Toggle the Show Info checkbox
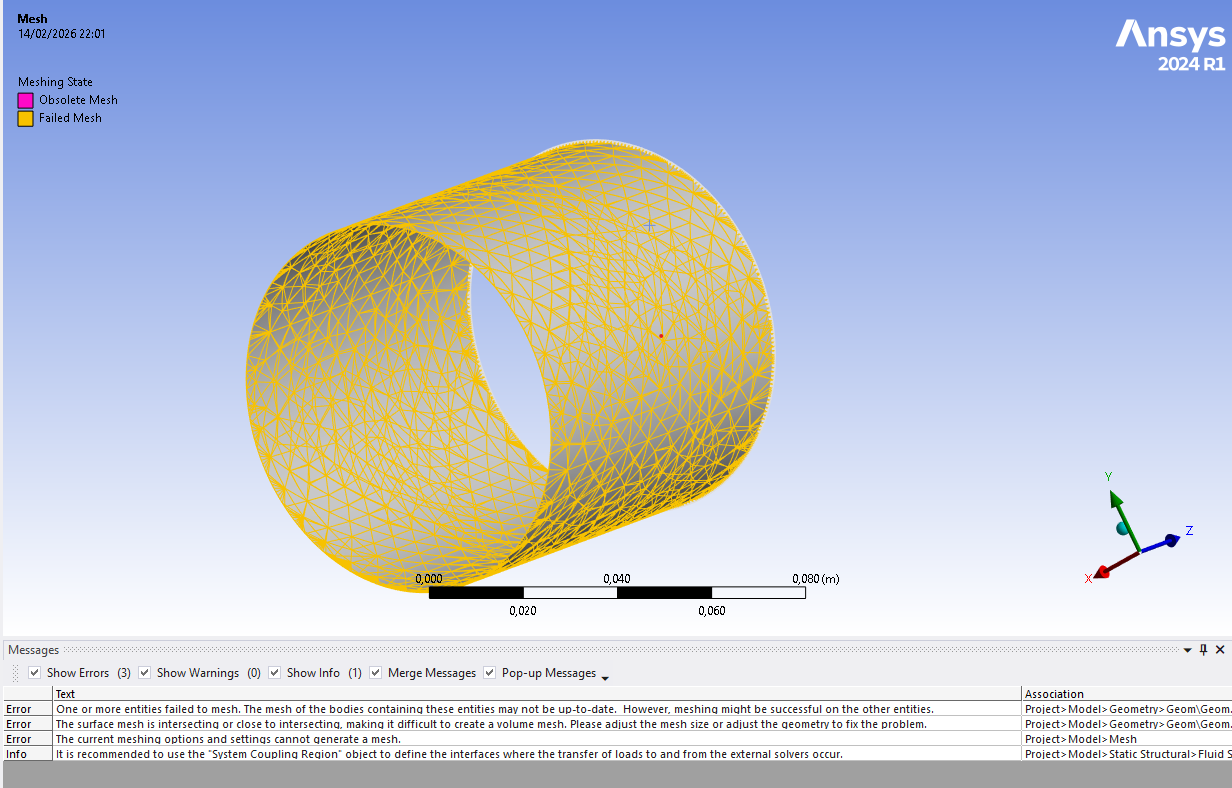Screen dimensions: 1232x788 click(275, 673)
